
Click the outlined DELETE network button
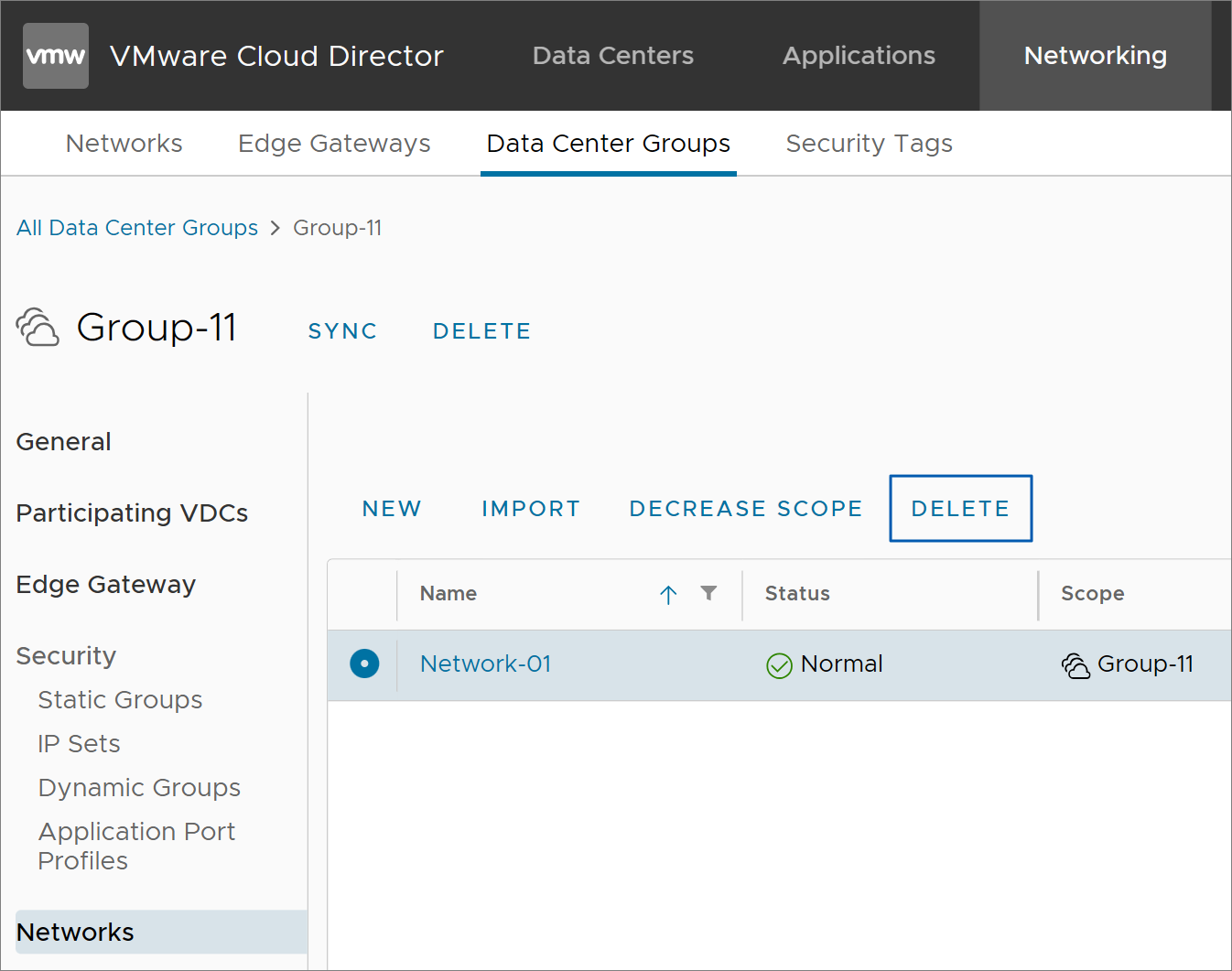(x=961, y=509)
